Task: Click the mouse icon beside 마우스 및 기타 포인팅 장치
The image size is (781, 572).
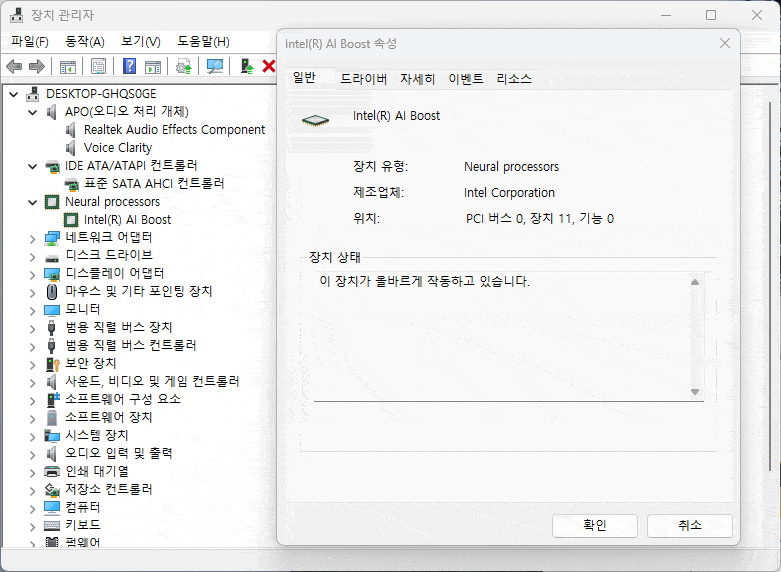Action: pyautogui.click(x=51, y=291)
